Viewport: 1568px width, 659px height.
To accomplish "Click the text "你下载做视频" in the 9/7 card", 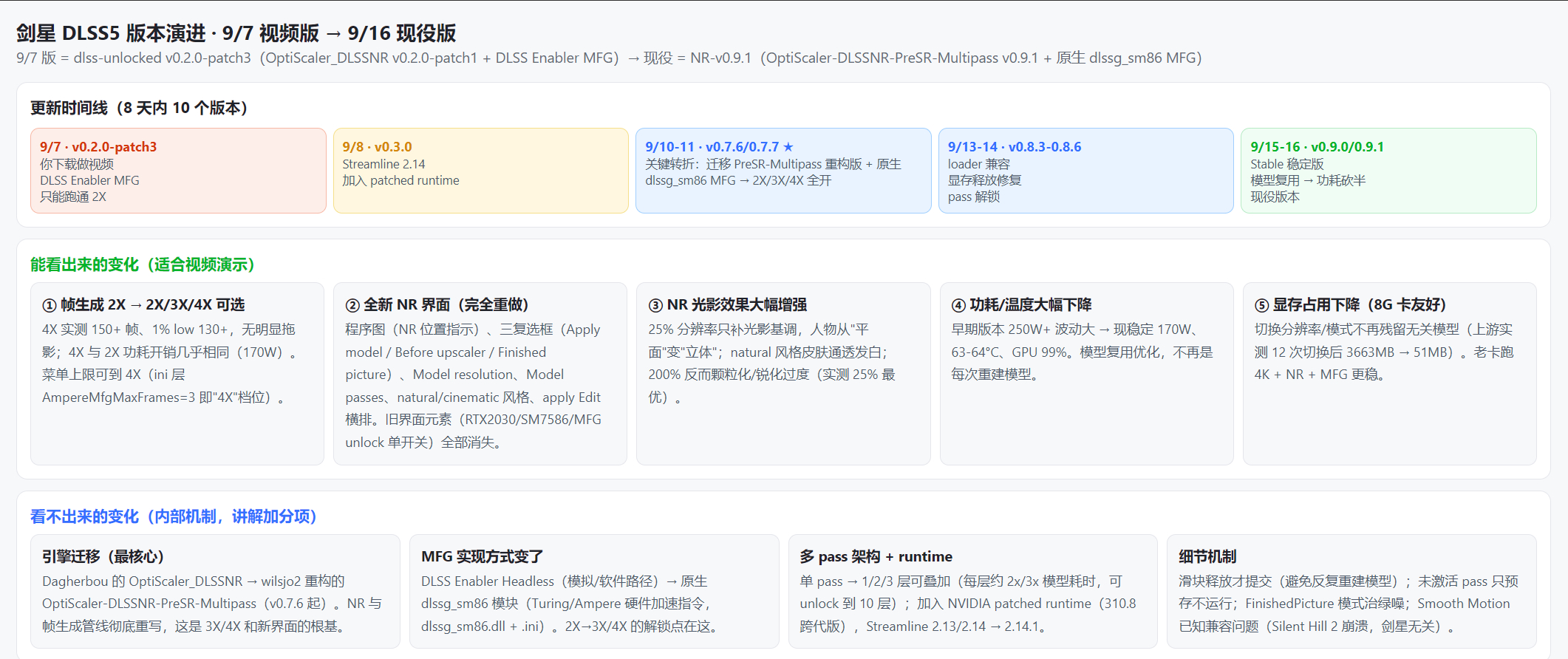I will point(77,164).
